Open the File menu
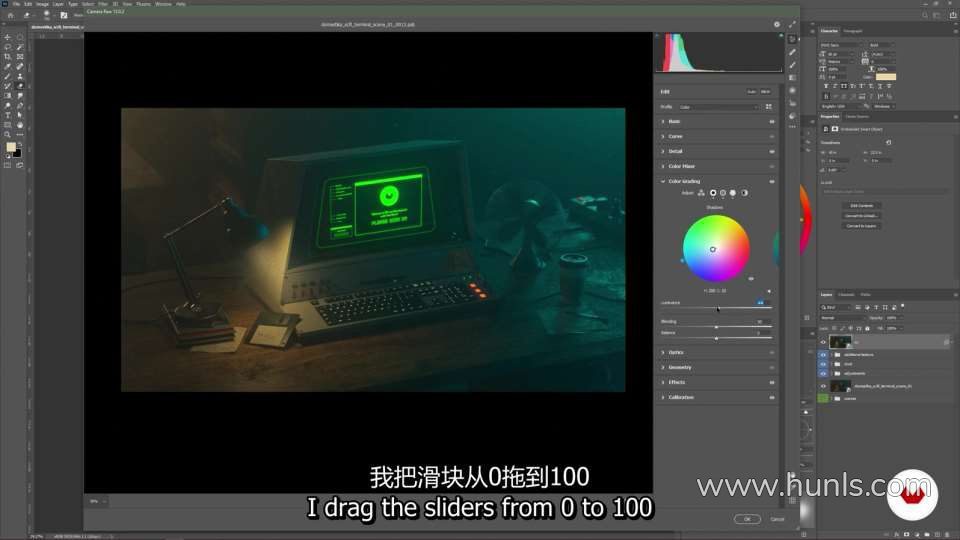This screenshot has width=960, height=540. (x=17, y=4)
